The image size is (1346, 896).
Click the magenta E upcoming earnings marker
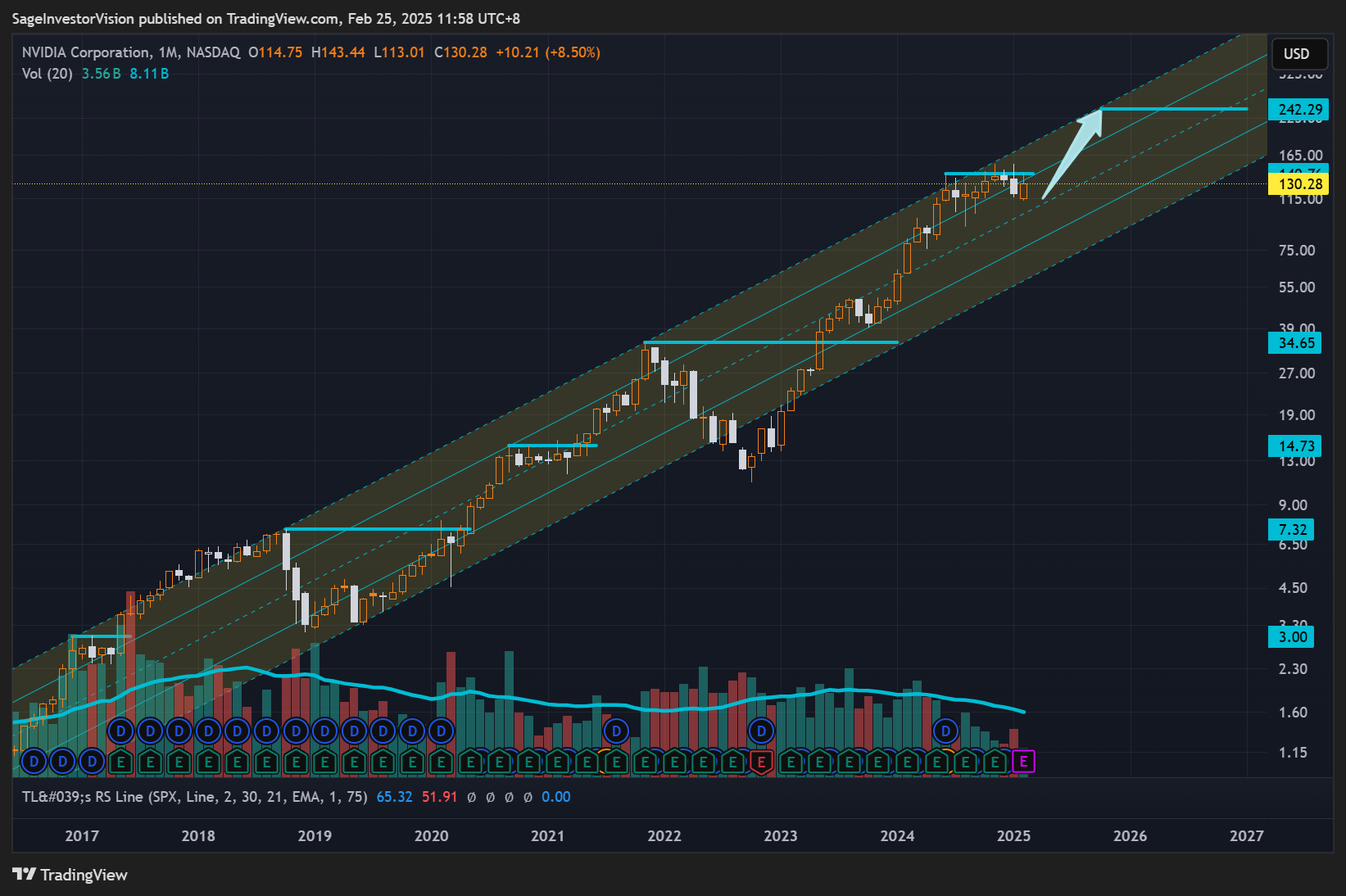coord(1023,763)
